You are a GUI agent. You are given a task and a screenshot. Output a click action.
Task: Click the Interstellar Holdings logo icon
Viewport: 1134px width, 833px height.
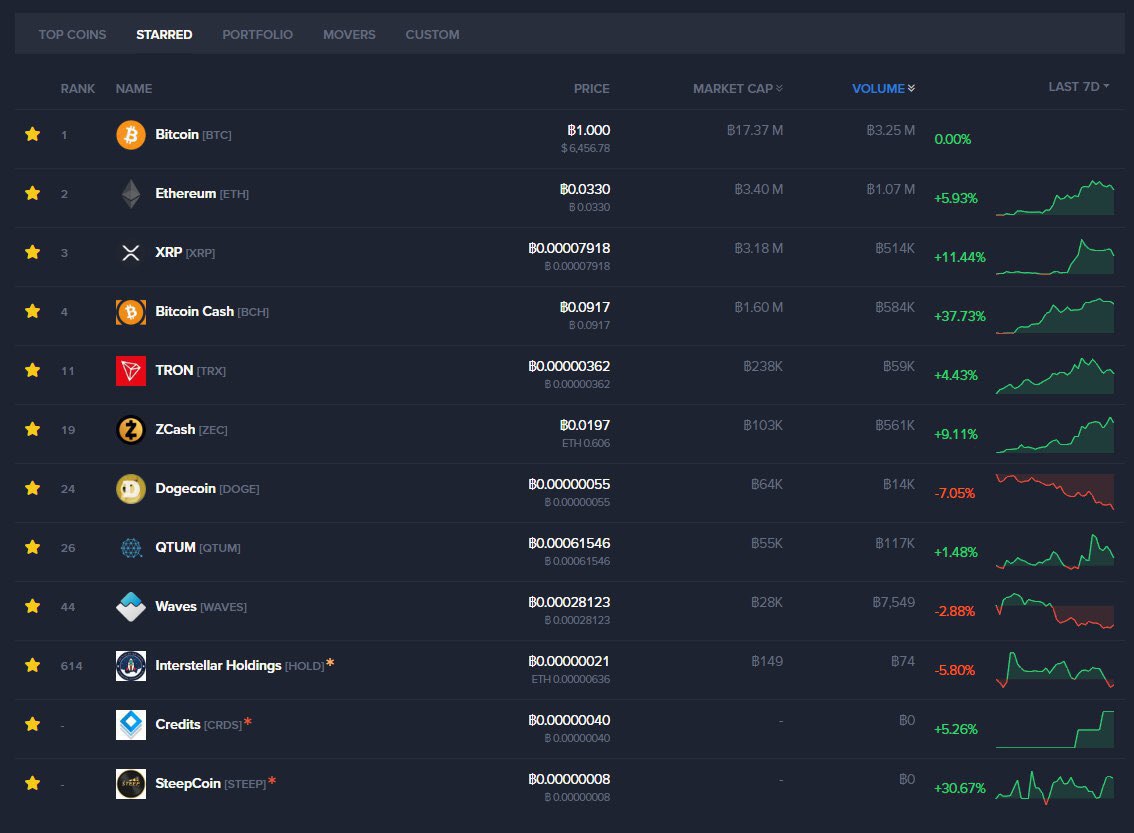[131, 666]
